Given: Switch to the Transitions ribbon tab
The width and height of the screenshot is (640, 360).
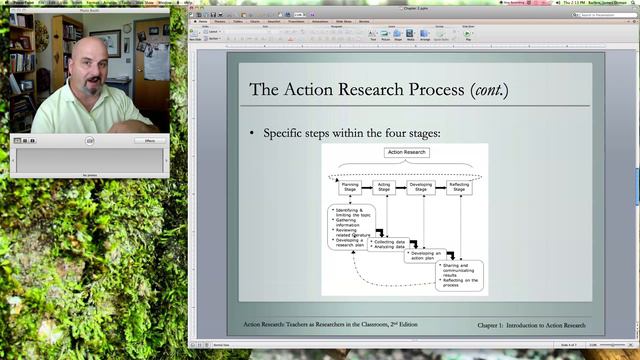Looking at the screenshot, I should pos(296,21).
